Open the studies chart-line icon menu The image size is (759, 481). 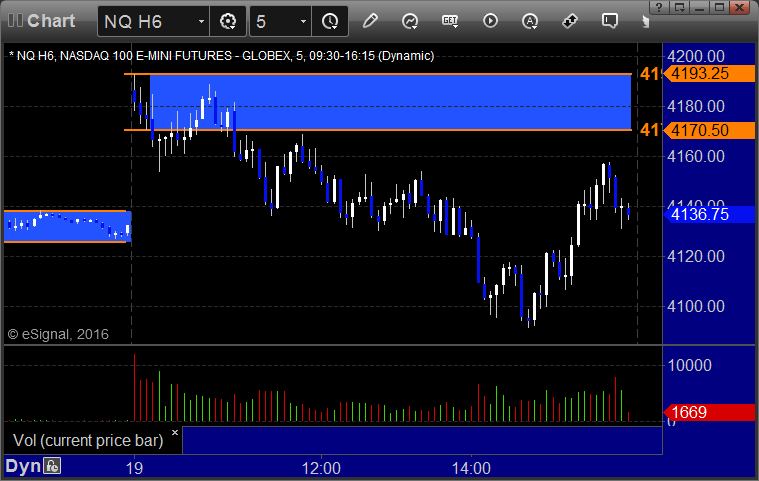point(410,21)
